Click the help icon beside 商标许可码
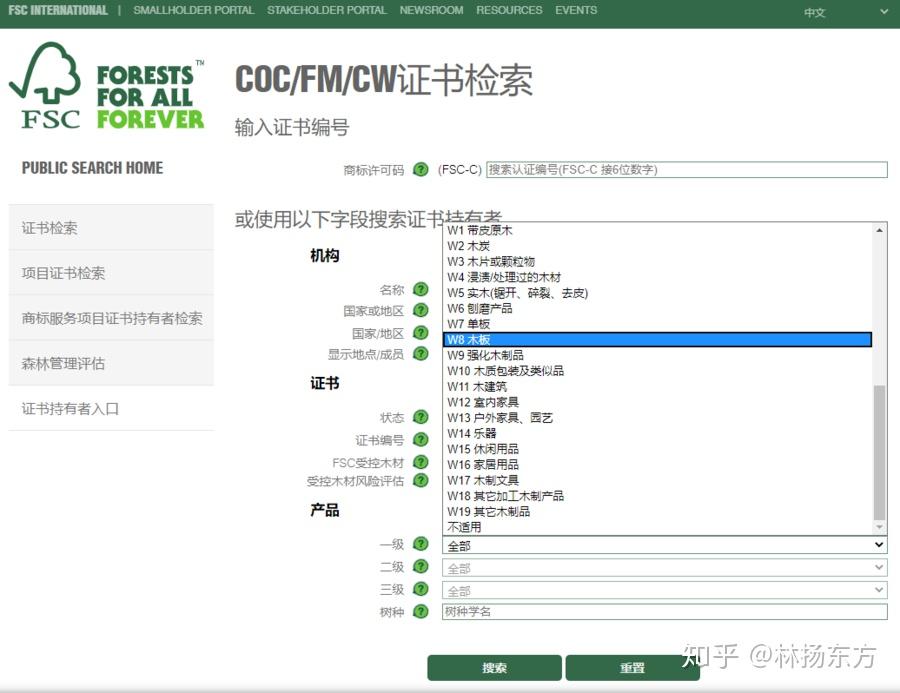Screen dimensions: 900x693 pyautogui.click(x=421, y=169)
